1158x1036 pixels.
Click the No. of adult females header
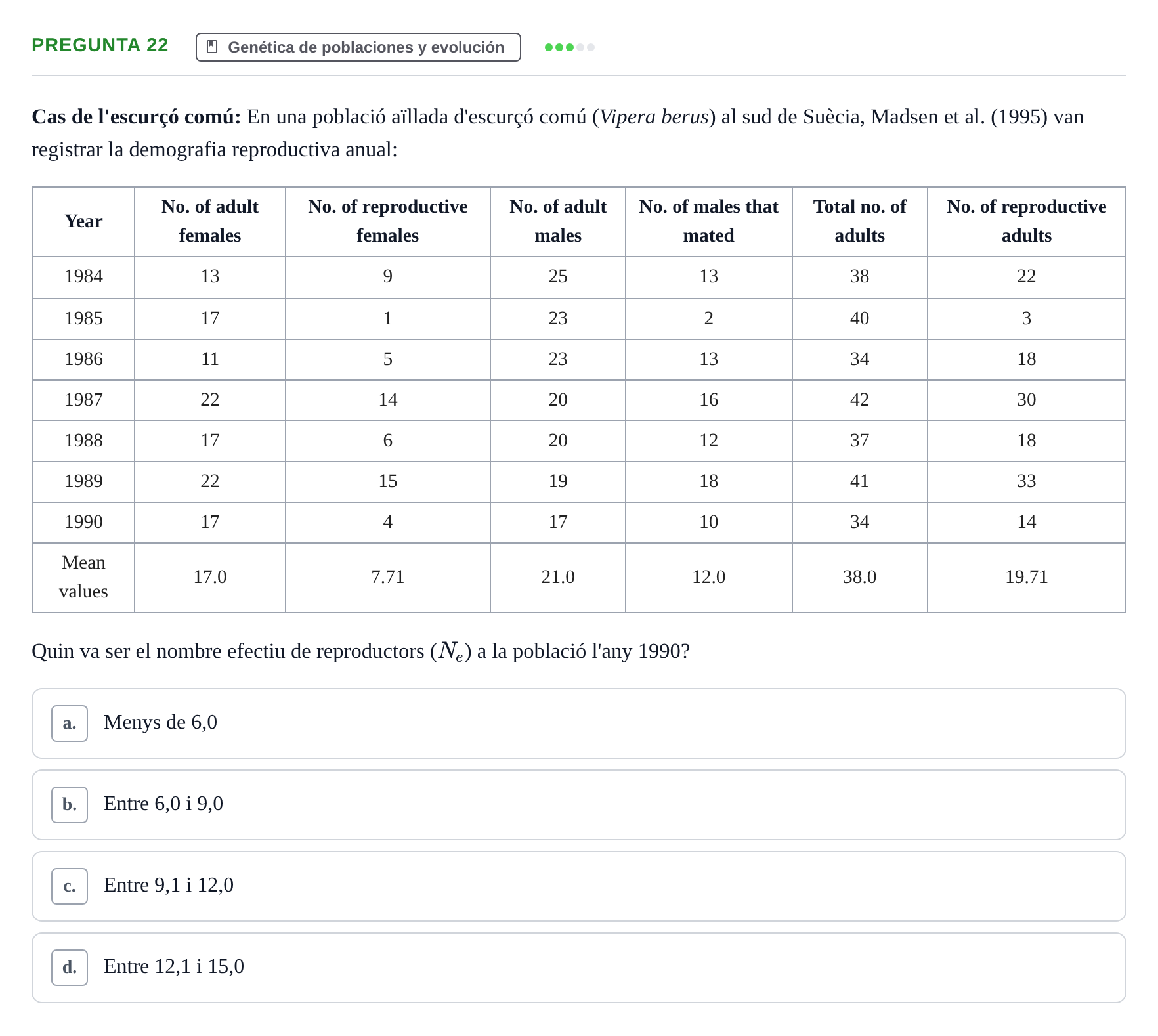(x=210, y=222)
